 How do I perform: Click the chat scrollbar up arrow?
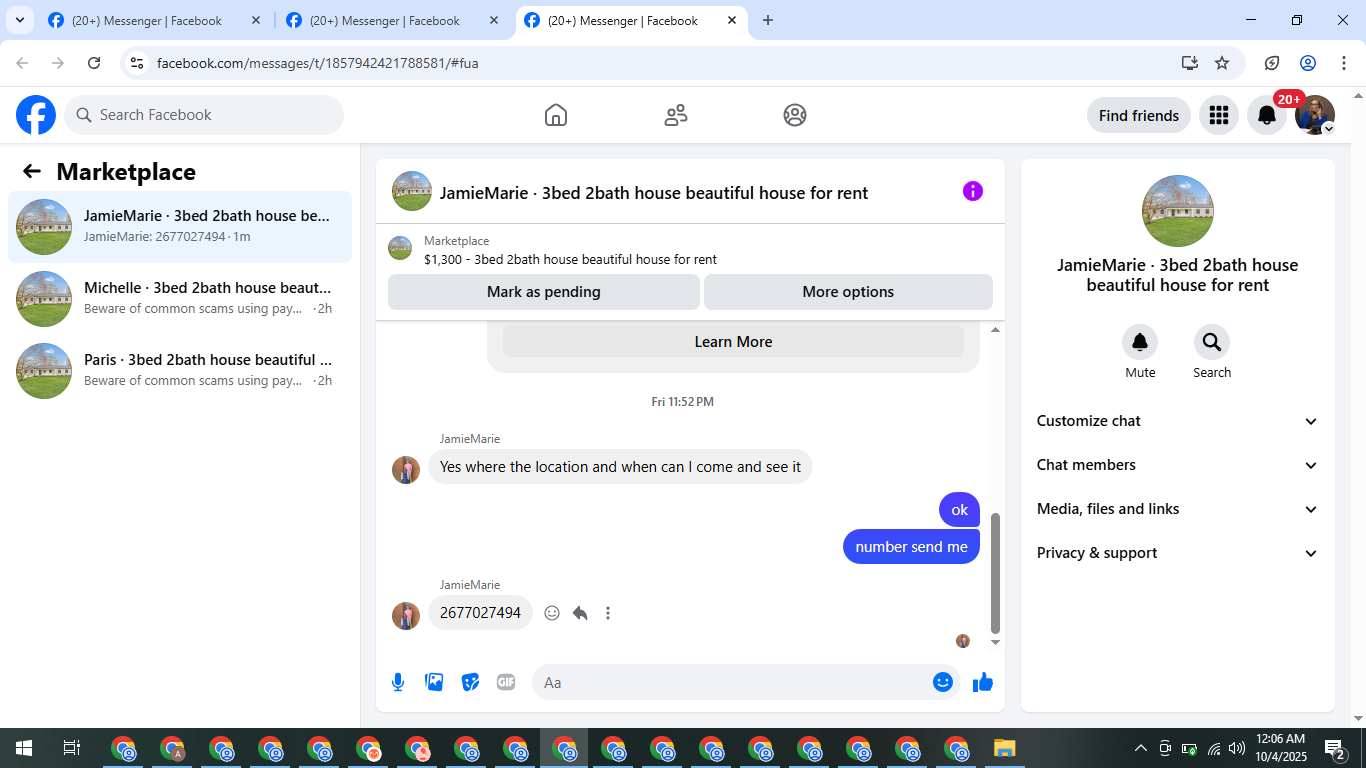pos(995,330)
